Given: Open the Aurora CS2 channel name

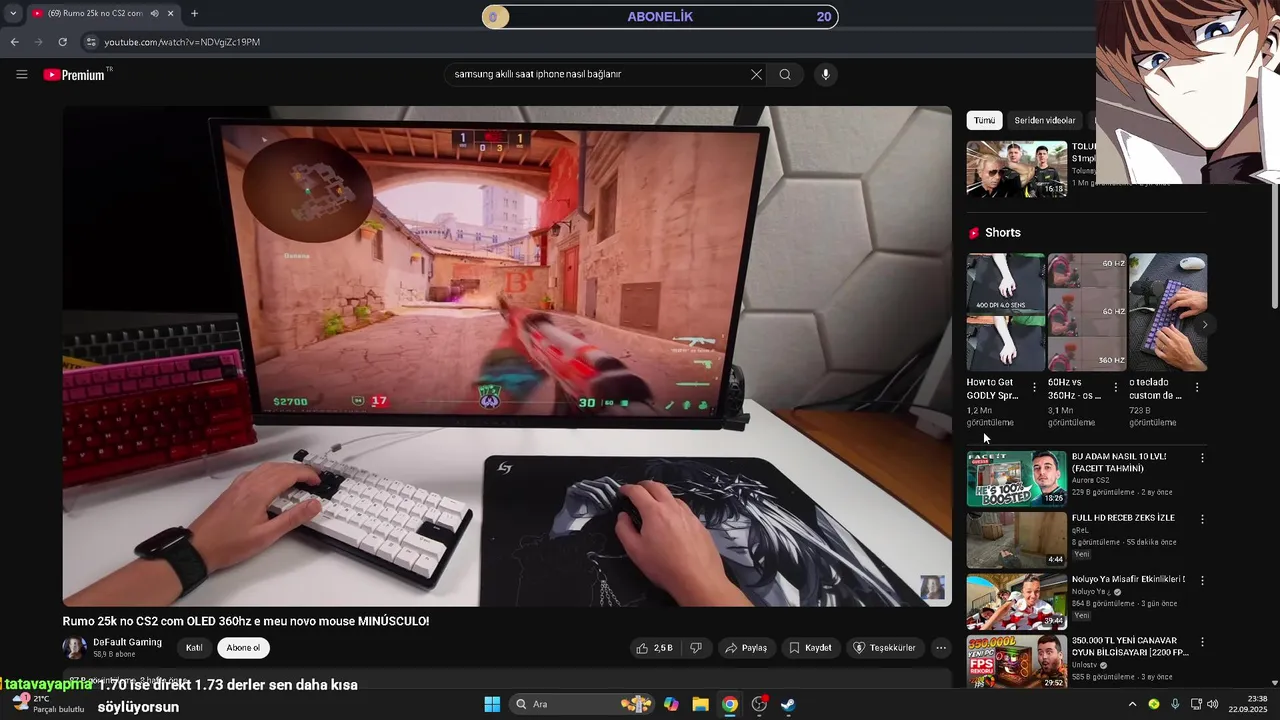Looking at the screenshot, I should [1090, 481].
